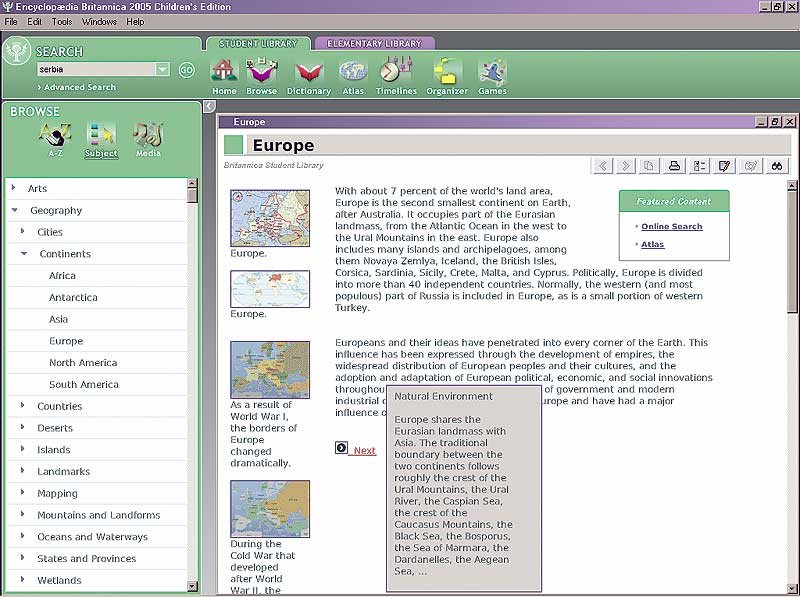Open the Windows menu
This screenshot has width=800, height=597.
tap(99, 21)
